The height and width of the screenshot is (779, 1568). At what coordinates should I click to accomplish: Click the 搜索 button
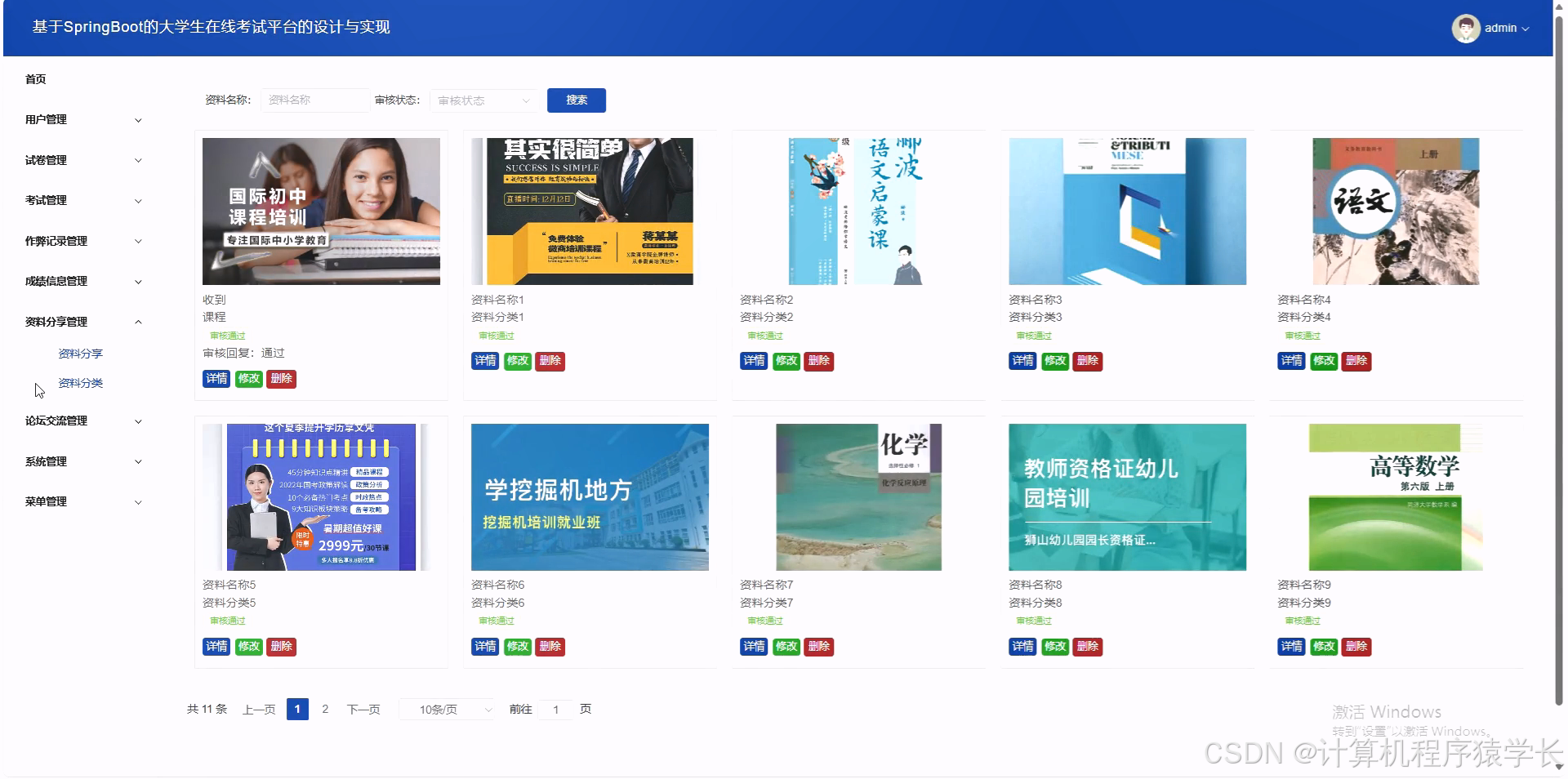[x=577, y=100]
